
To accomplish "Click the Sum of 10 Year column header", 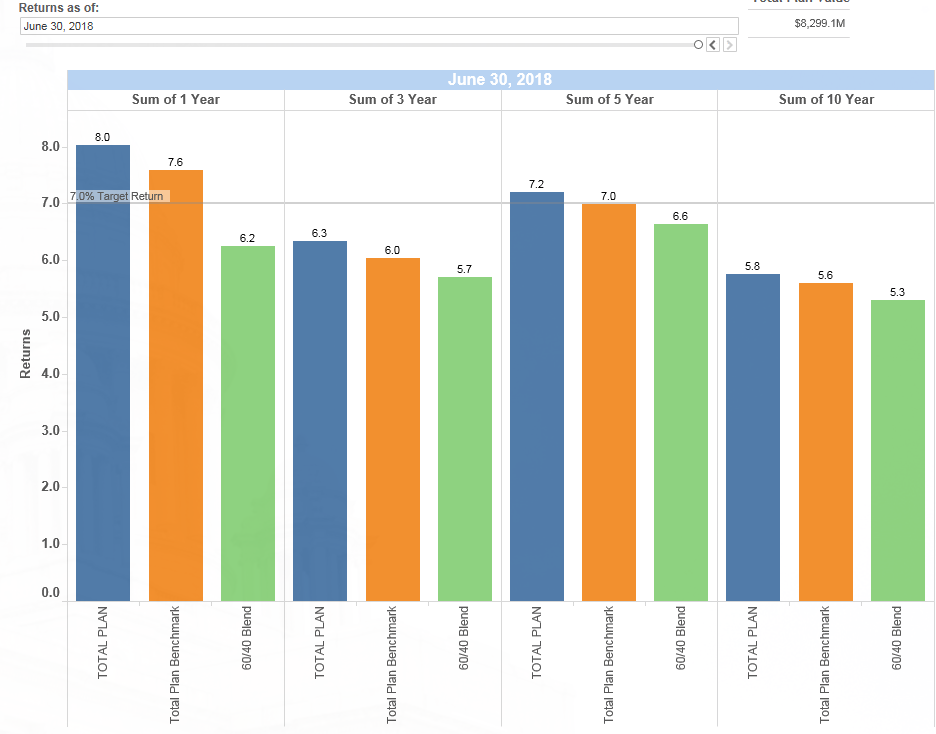I will [826, 100].
